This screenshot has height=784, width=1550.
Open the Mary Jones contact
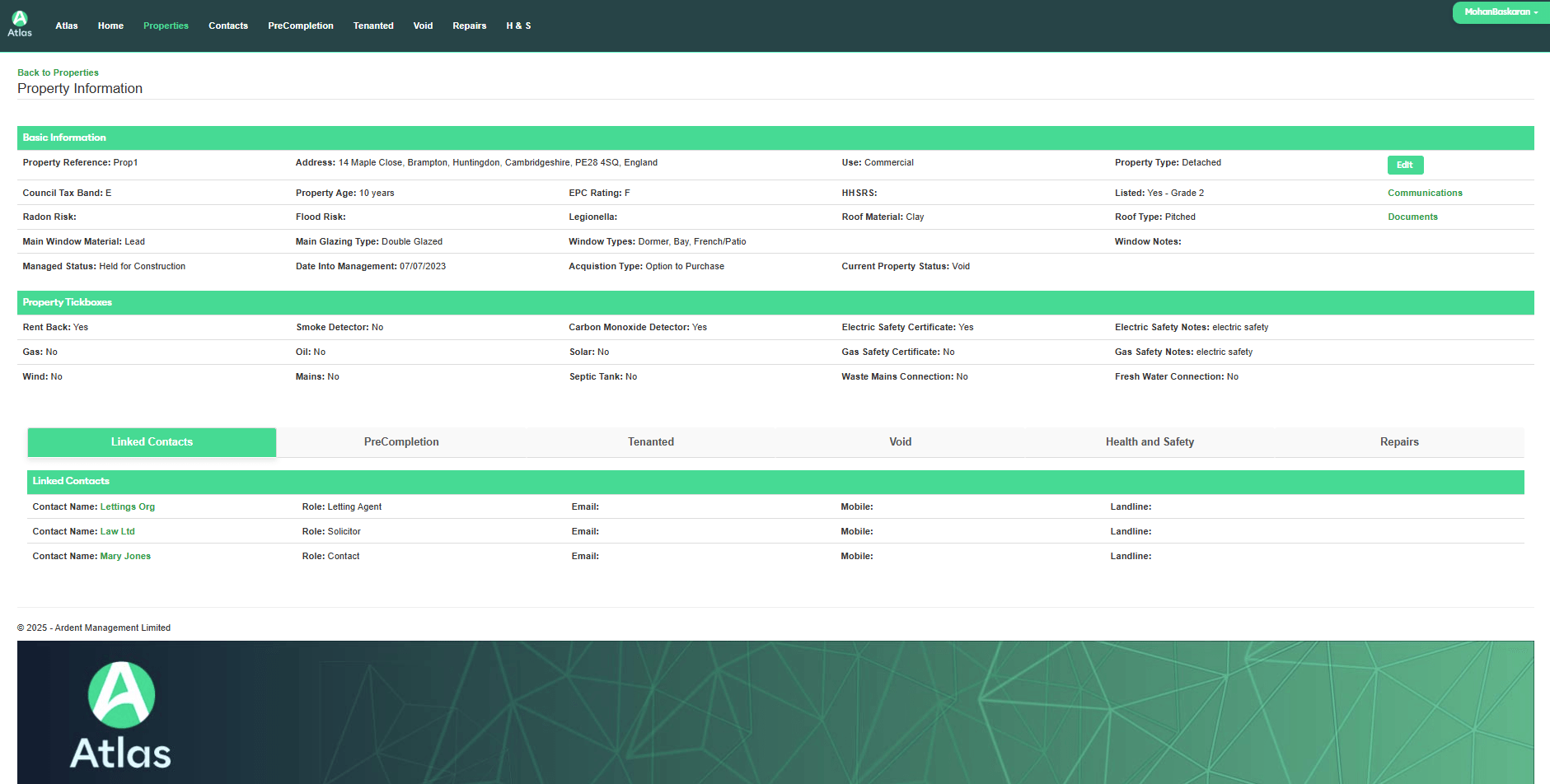point(125,557)
